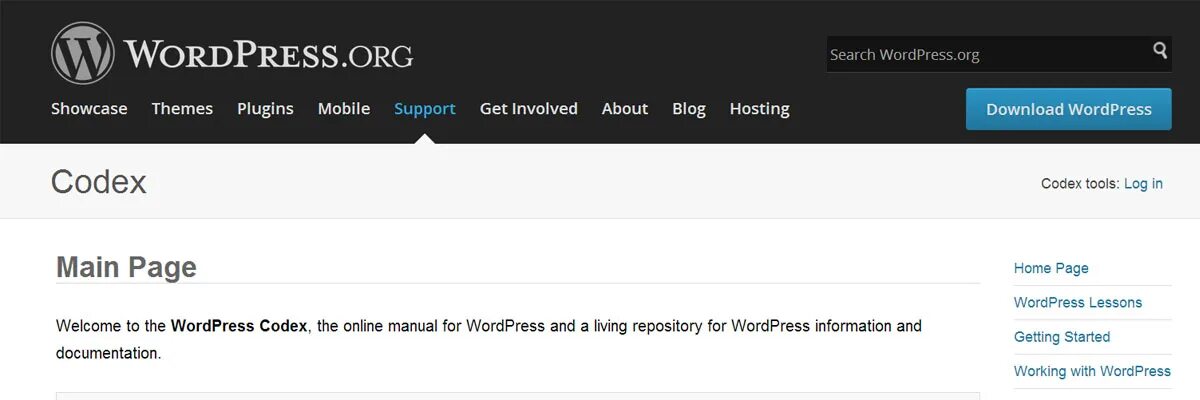Visit the Blog link
1200x400 pixels.
[x=689, y=109]
